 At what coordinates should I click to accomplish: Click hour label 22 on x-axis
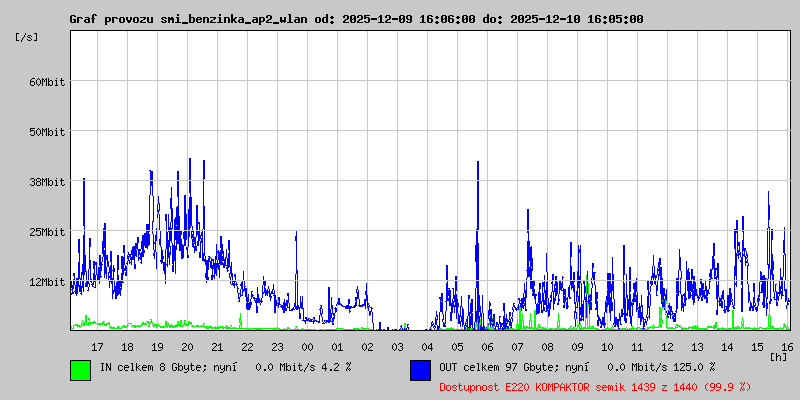coord(247,347)
